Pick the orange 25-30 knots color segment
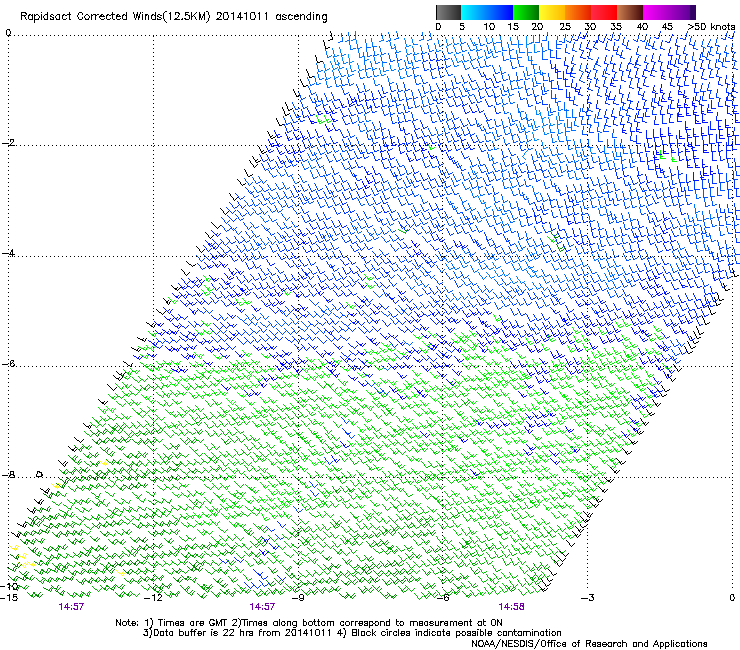The image size is (740, 650). [578, 12]
